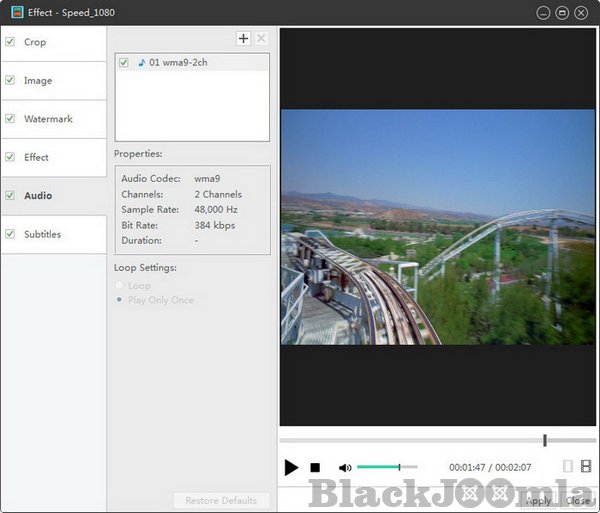Image resolution: width=600 pixels, height=513 pixels.
Task: Open the Subtitles tab
Action: tap(43, 234)
